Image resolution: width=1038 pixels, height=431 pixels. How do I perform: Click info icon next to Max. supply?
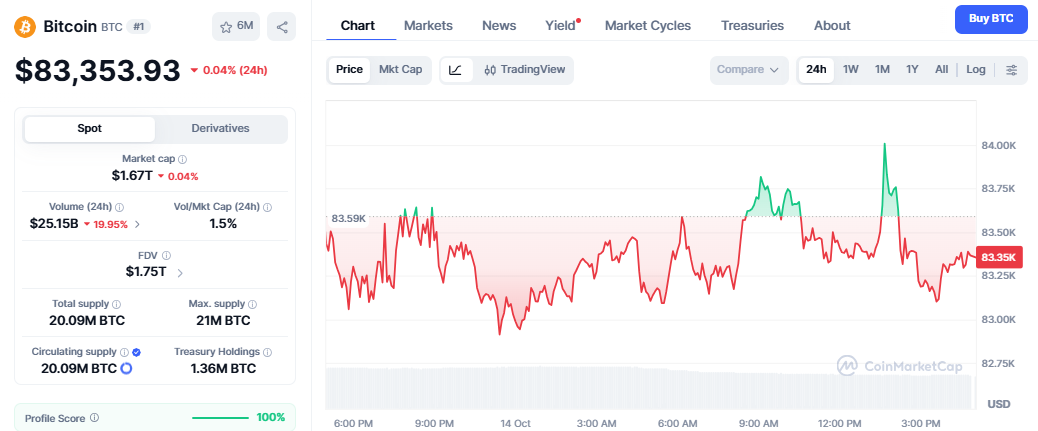pyautogui.click(x=252, y=304)
